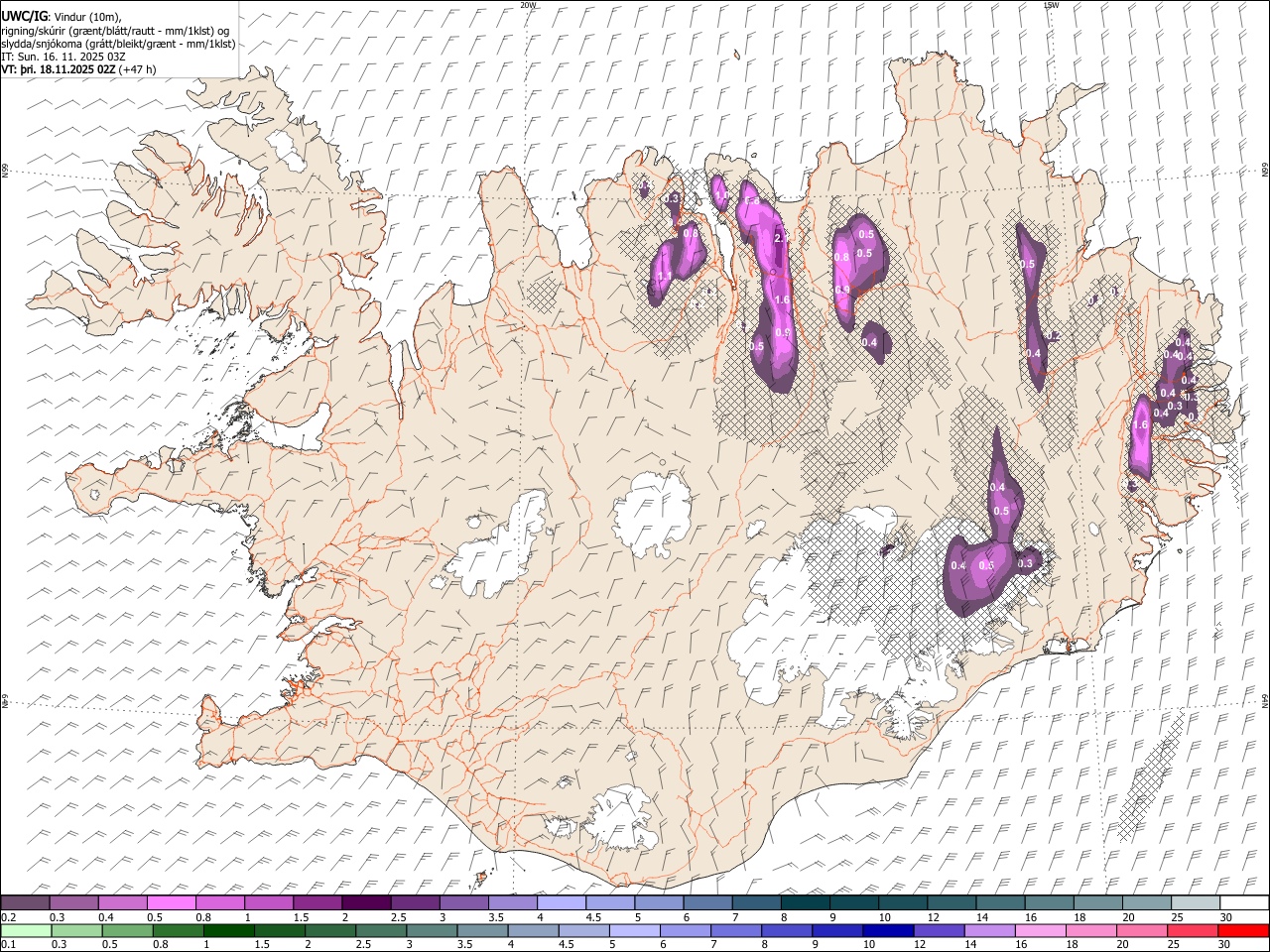The image size is (1270, 952).
Task: Pick the dark purple snow swatch starting at 2
Action: 366,902
